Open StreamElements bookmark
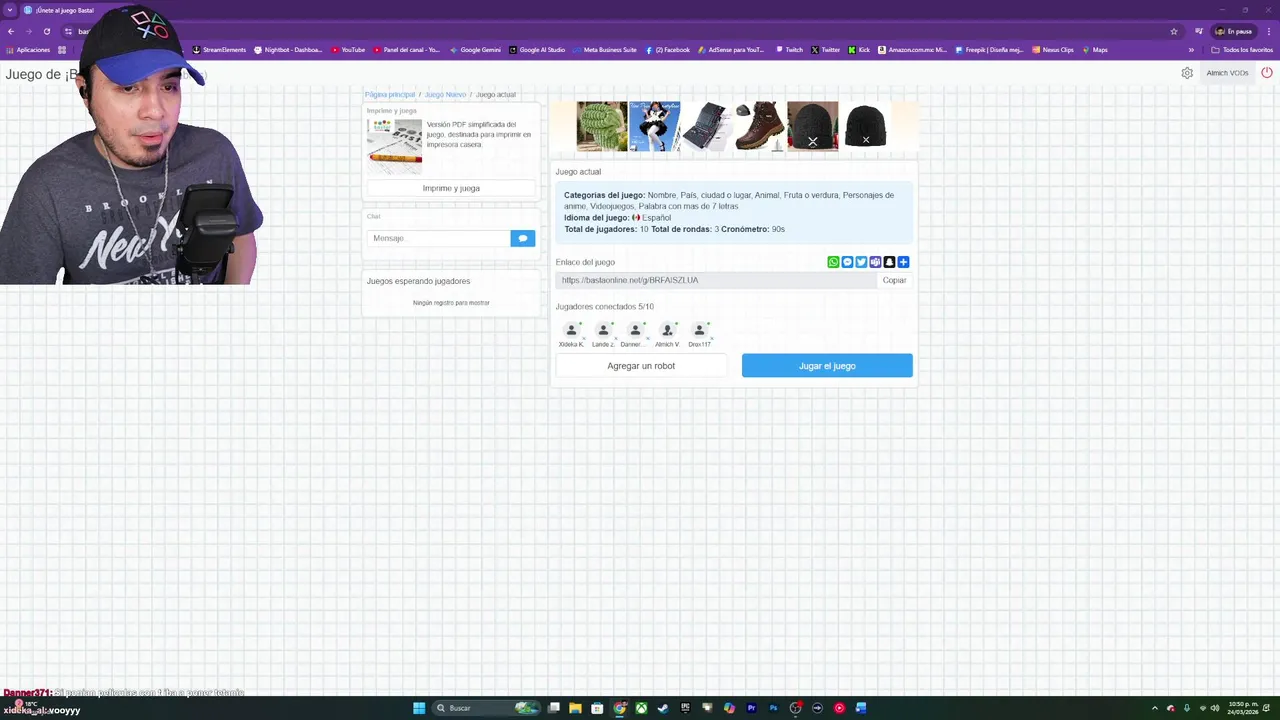Image resolution: width=1280 pixels, height=720 pixels. coord(219,50)
